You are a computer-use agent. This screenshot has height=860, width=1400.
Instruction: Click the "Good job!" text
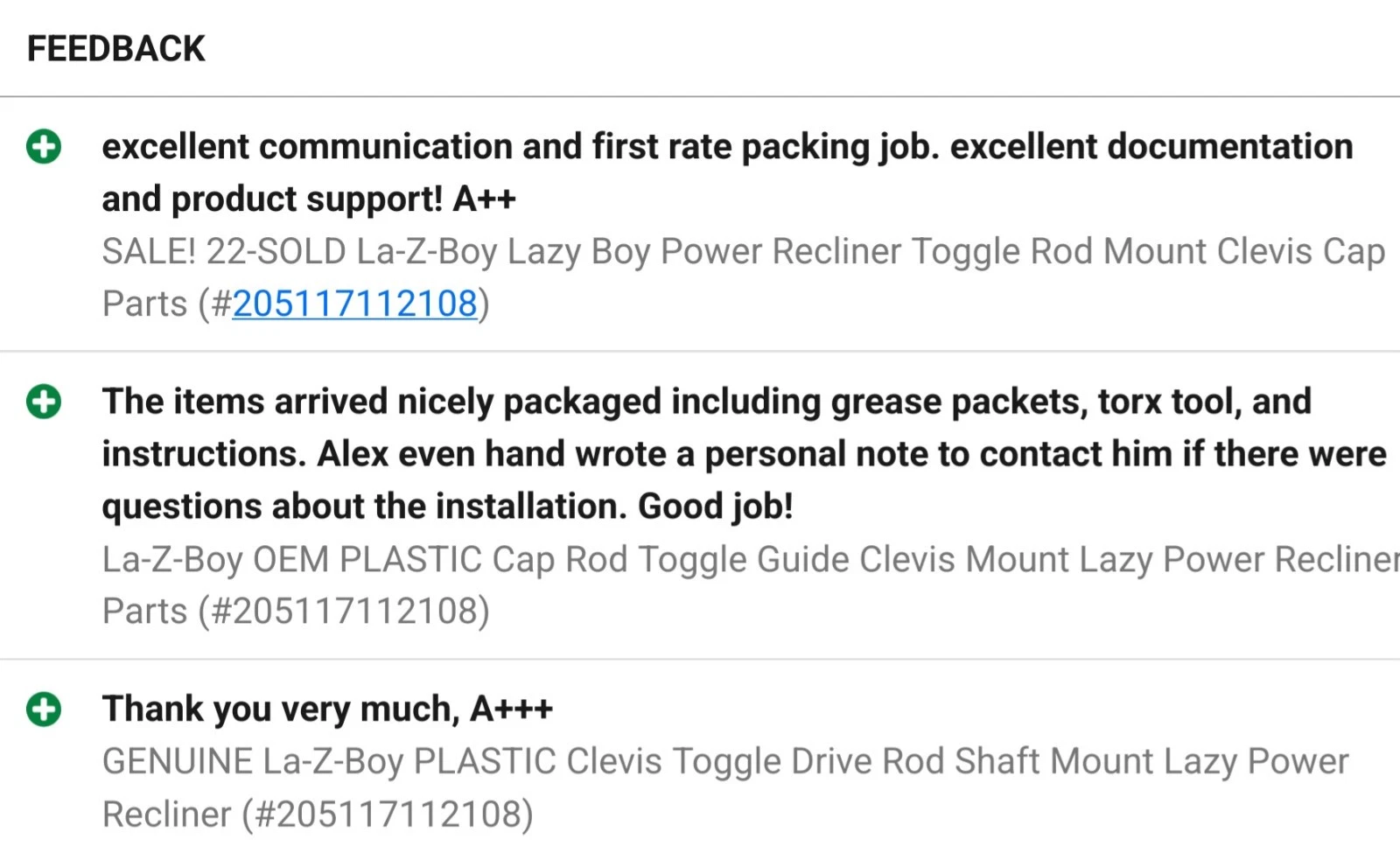(715, 507)
